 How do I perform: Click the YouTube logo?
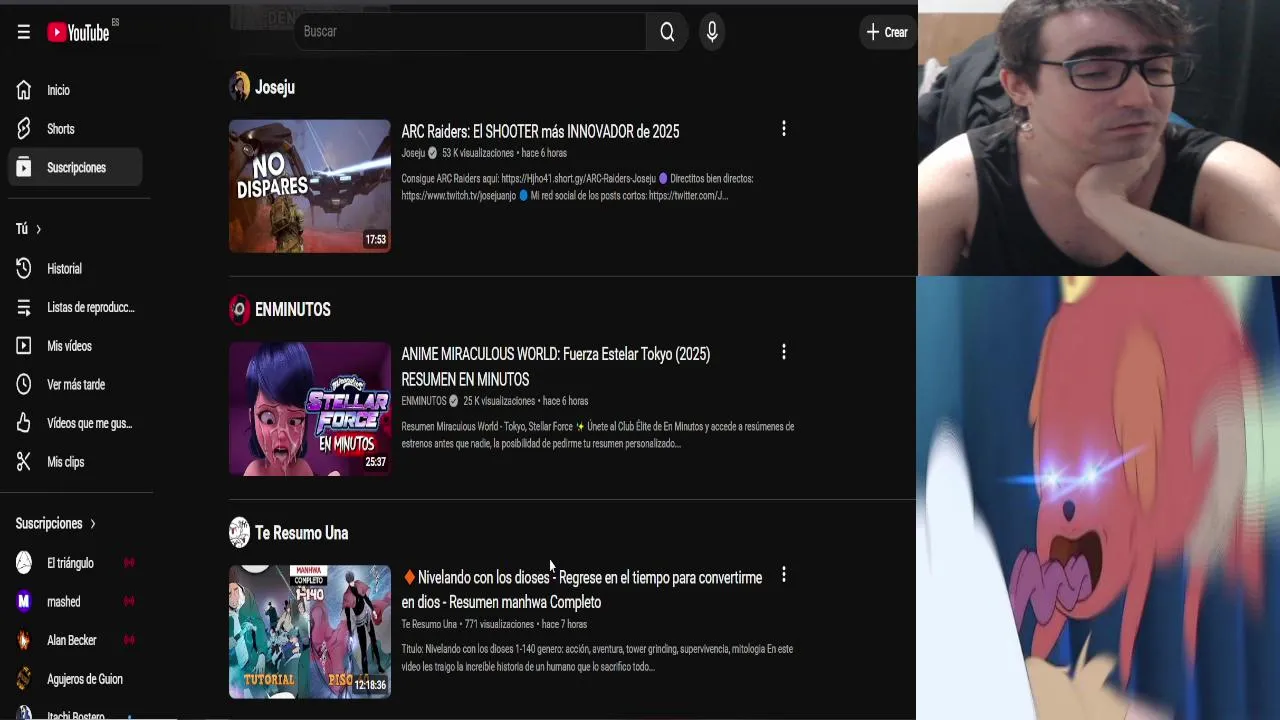pyautogui.click(x=79, y=32)
